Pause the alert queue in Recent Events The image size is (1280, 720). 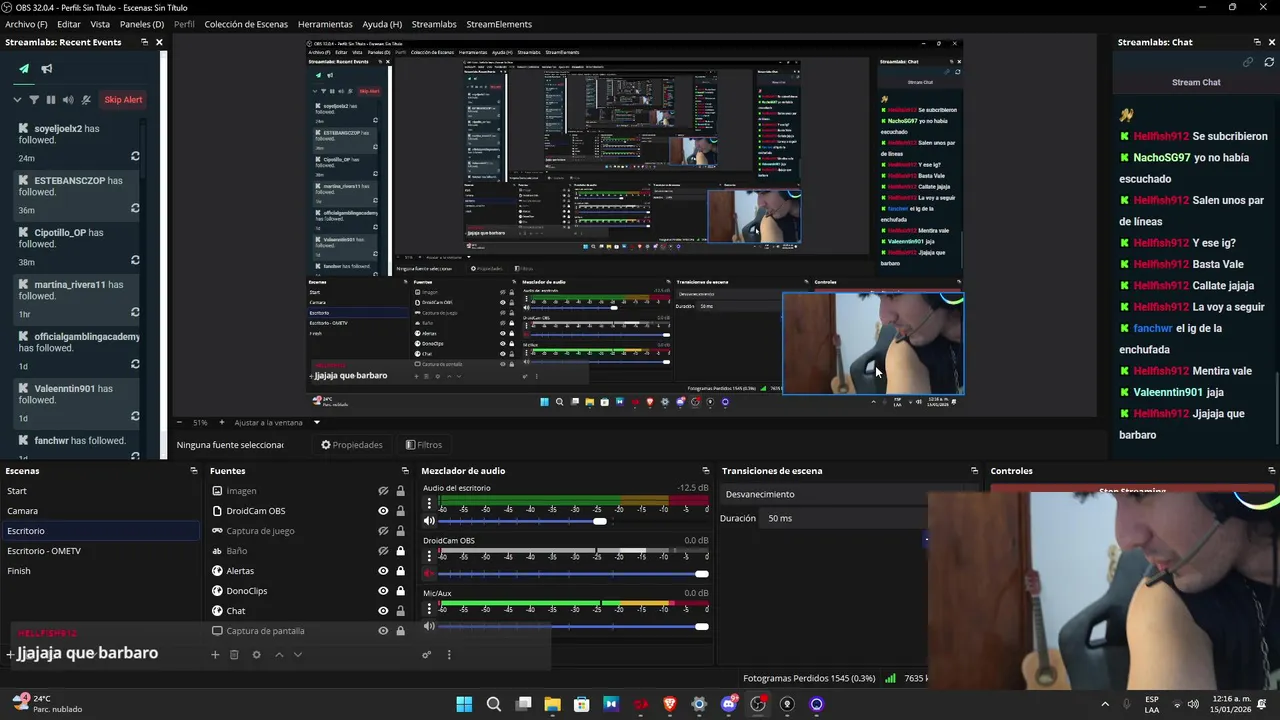click(51, 100)
